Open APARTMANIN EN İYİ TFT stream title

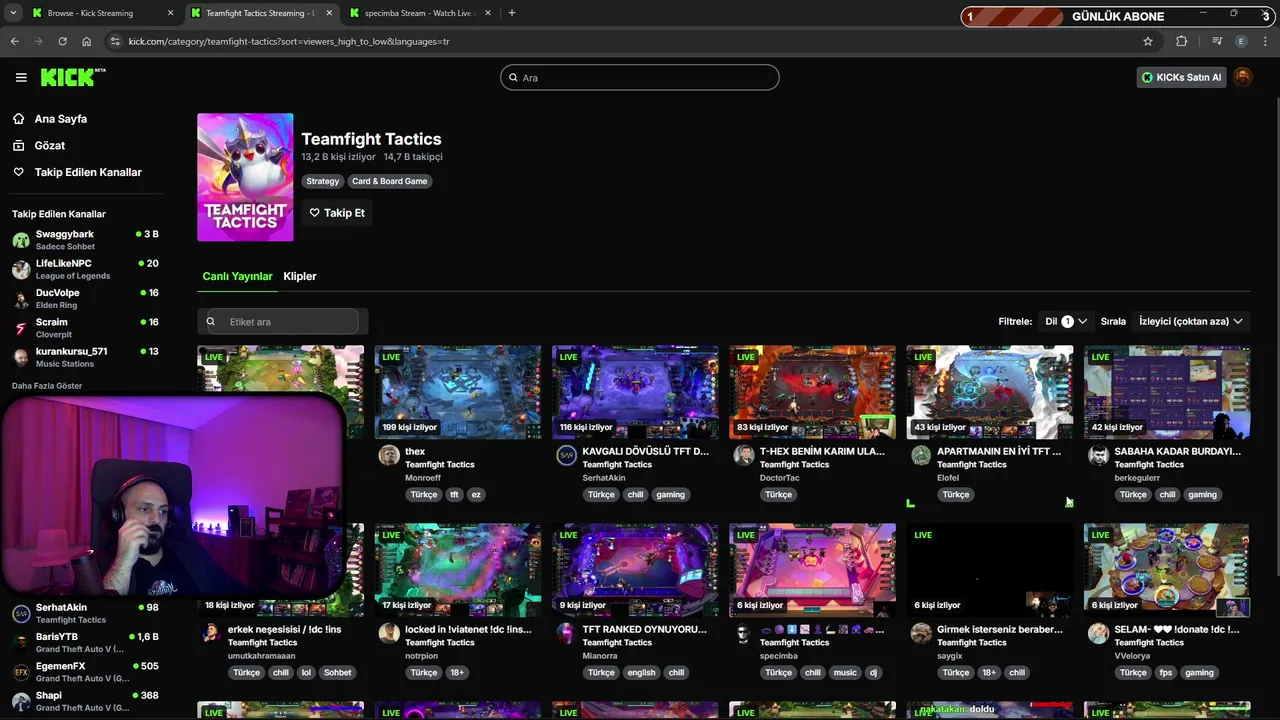click(x=999, y=451)
